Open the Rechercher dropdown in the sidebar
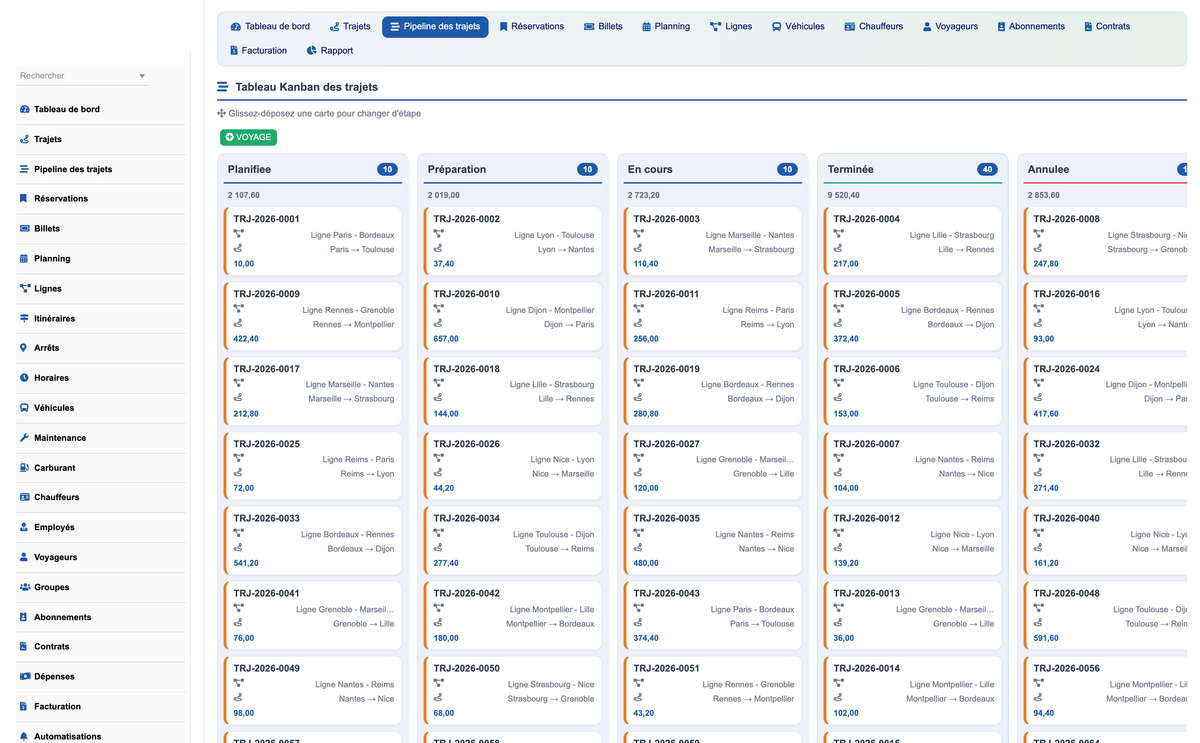Image resolution: width=1200 pixels, height=743 pixels. 83,76
